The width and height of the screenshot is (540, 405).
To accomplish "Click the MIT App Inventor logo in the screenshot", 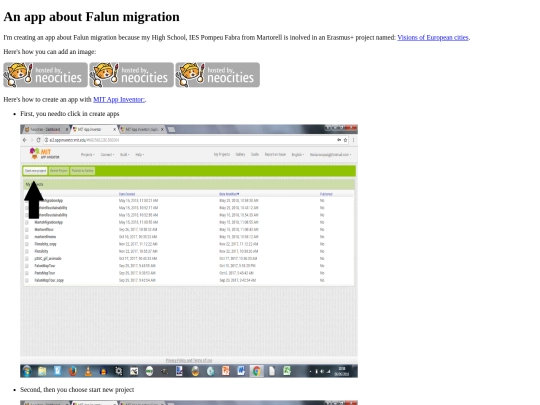I will pyautogui.click(x=44, y=154).
